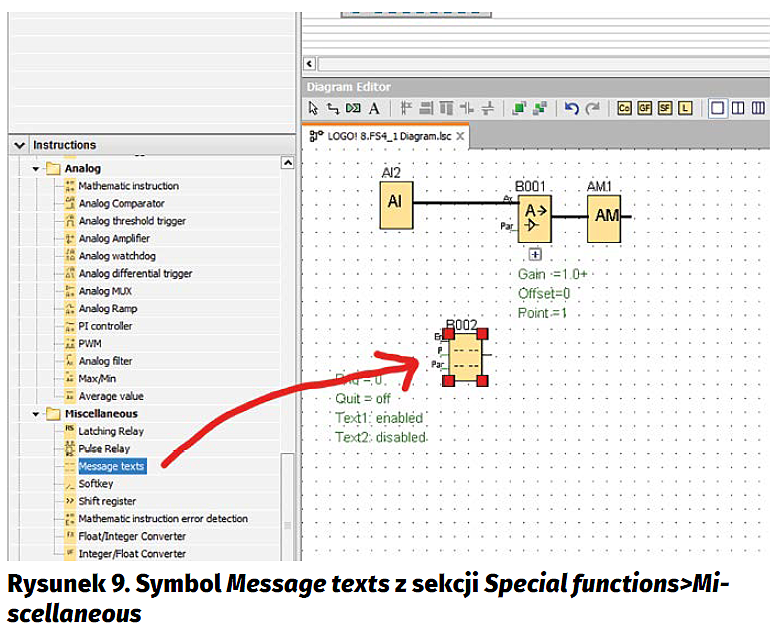Select Message texts in the tree

(x=111, y=466)
